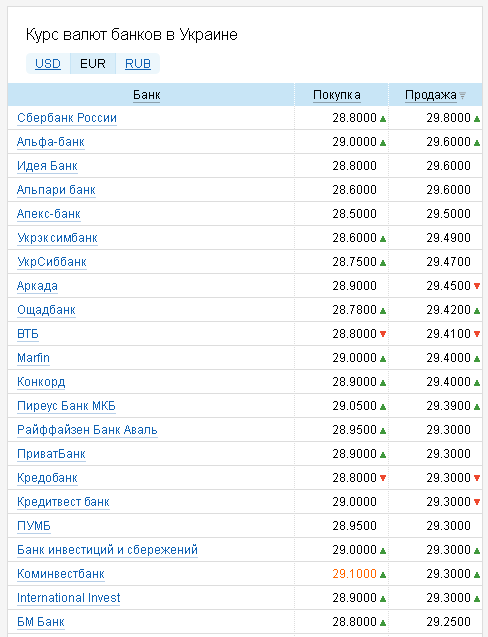Click green arrow next to Пиреус Банк МКБ 29.0500
This screenshot has height=637, width=488.
coord(383,407)
